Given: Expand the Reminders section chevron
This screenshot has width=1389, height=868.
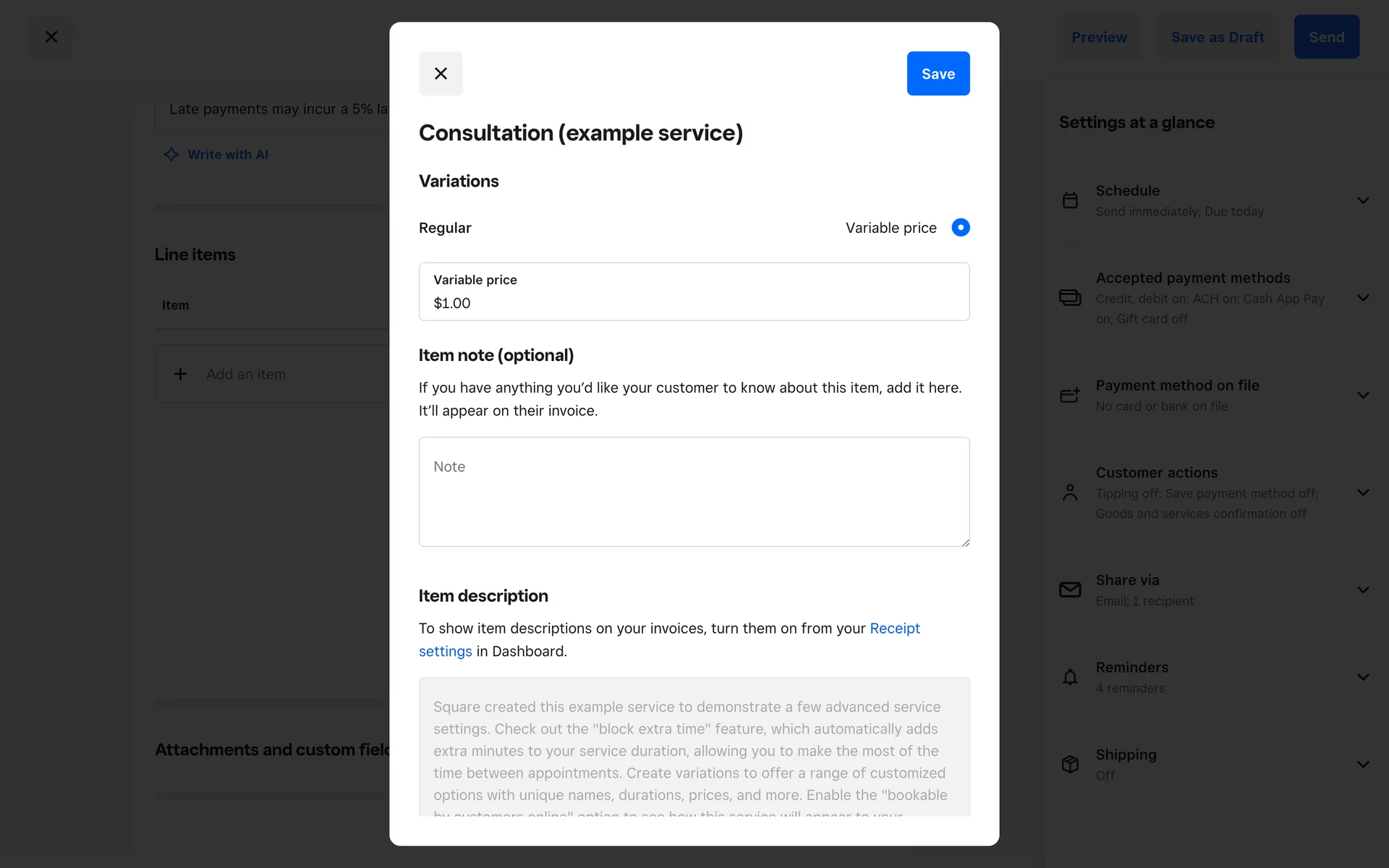Looking at the screenshot, I should coord(1363,677).
